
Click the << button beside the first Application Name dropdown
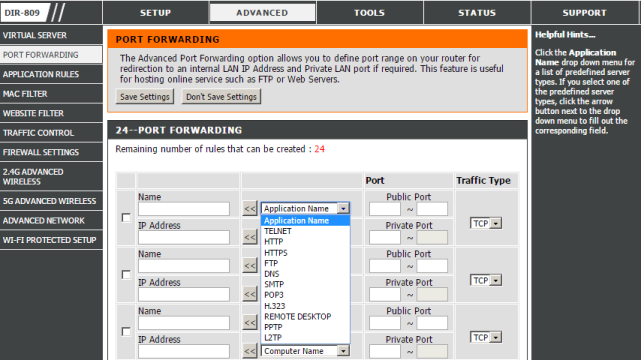250,208
